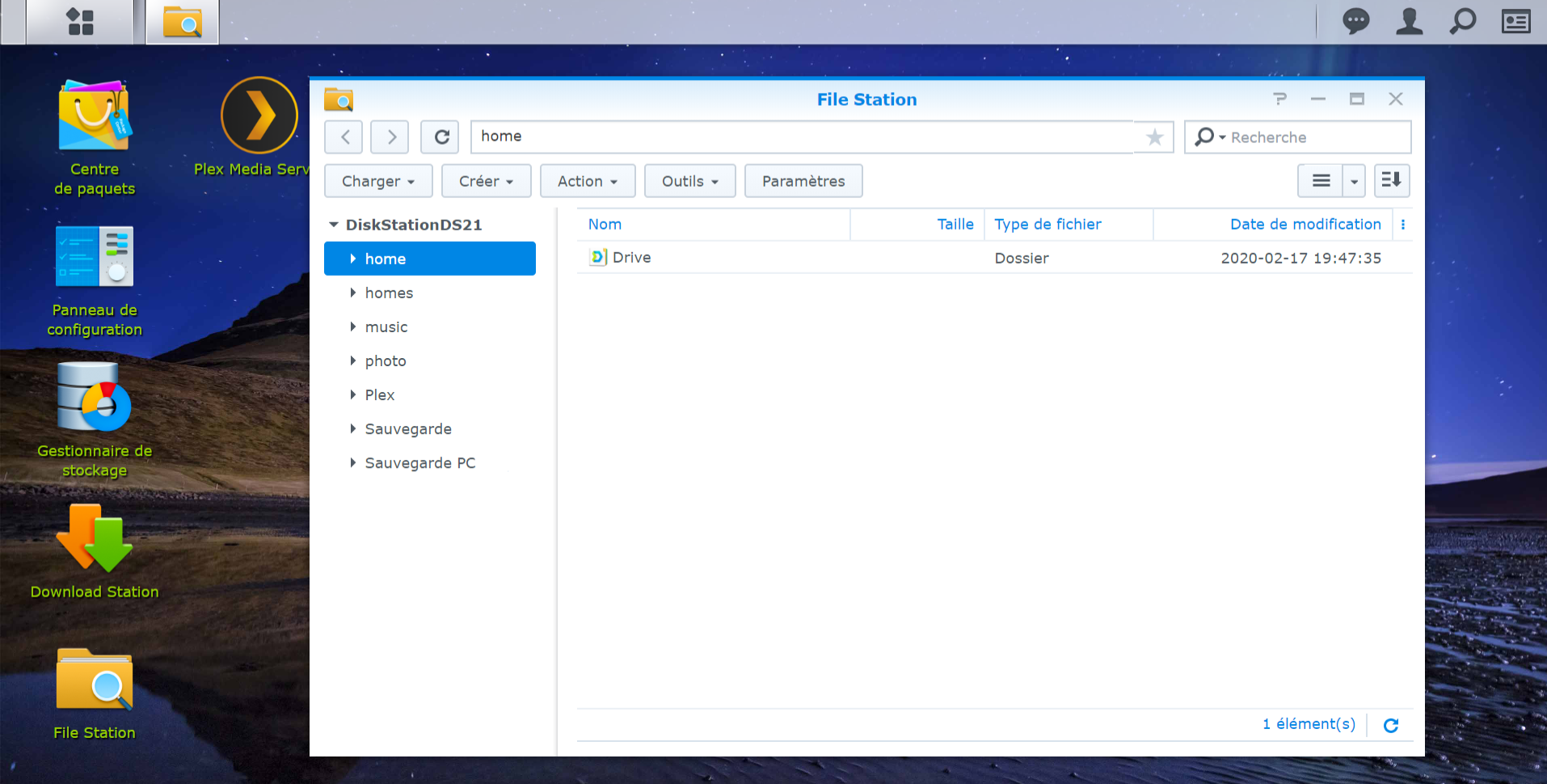1547x784 pixels.
Task: Open the Charger dropdown button
Action: [377, 181]
